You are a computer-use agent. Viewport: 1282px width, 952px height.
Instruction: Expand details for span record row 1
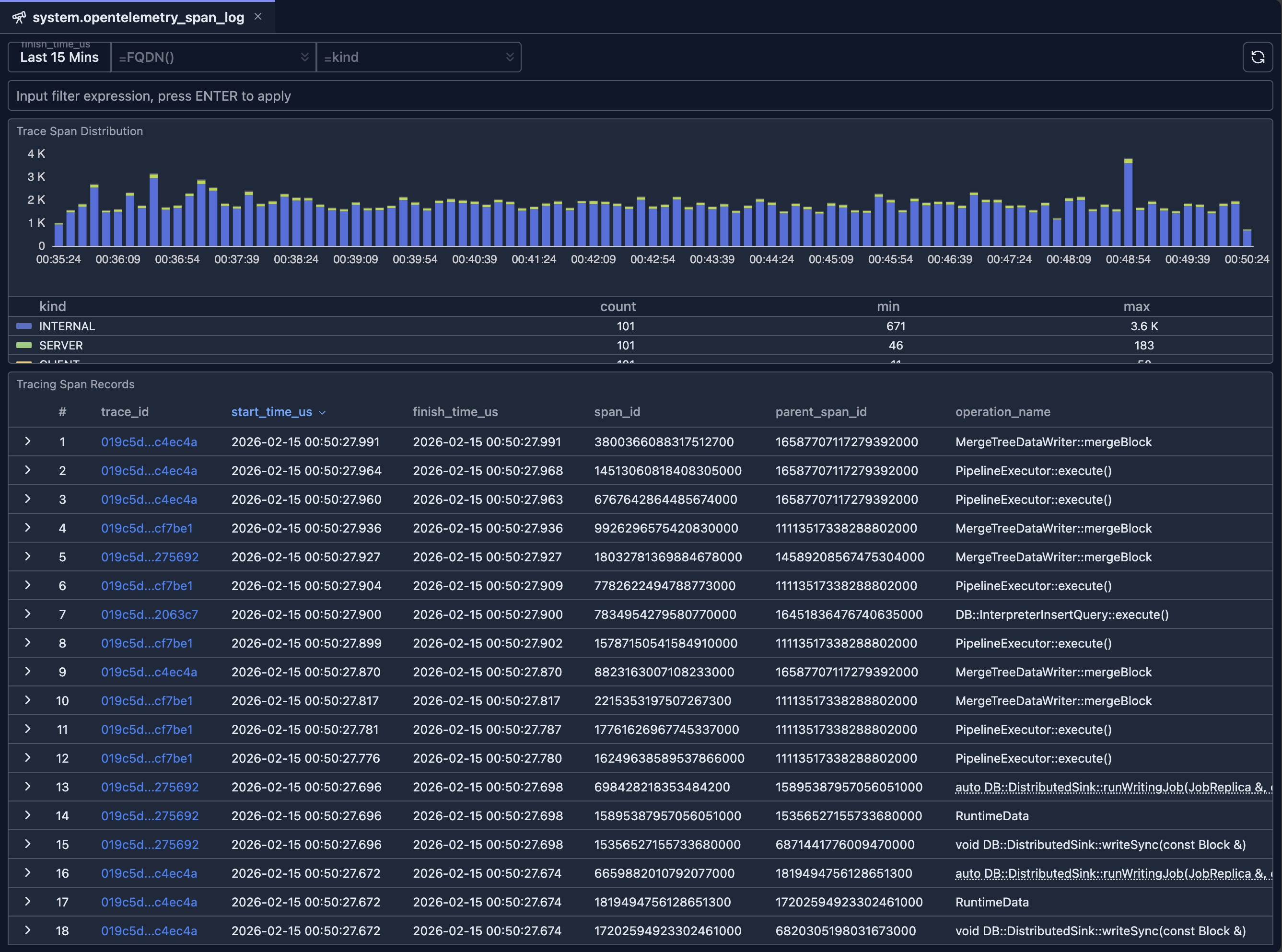coord(27,441)
